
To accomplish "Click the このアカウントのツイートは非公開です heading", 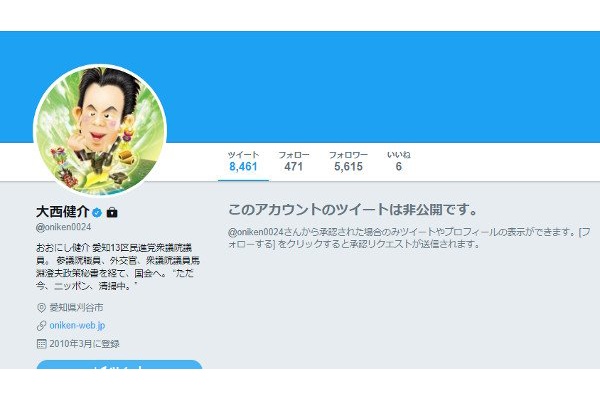I will 353,210.
